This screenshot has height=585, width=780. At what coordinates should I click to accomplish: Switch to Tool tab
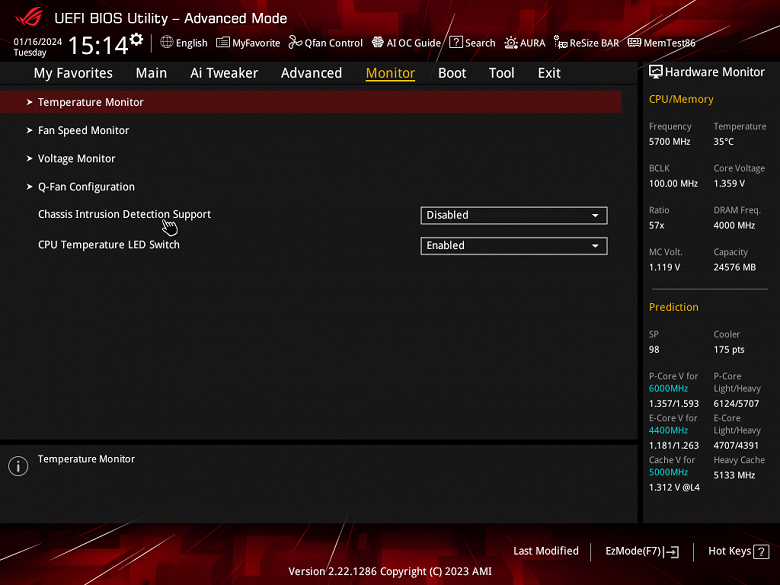coord(501,73)
